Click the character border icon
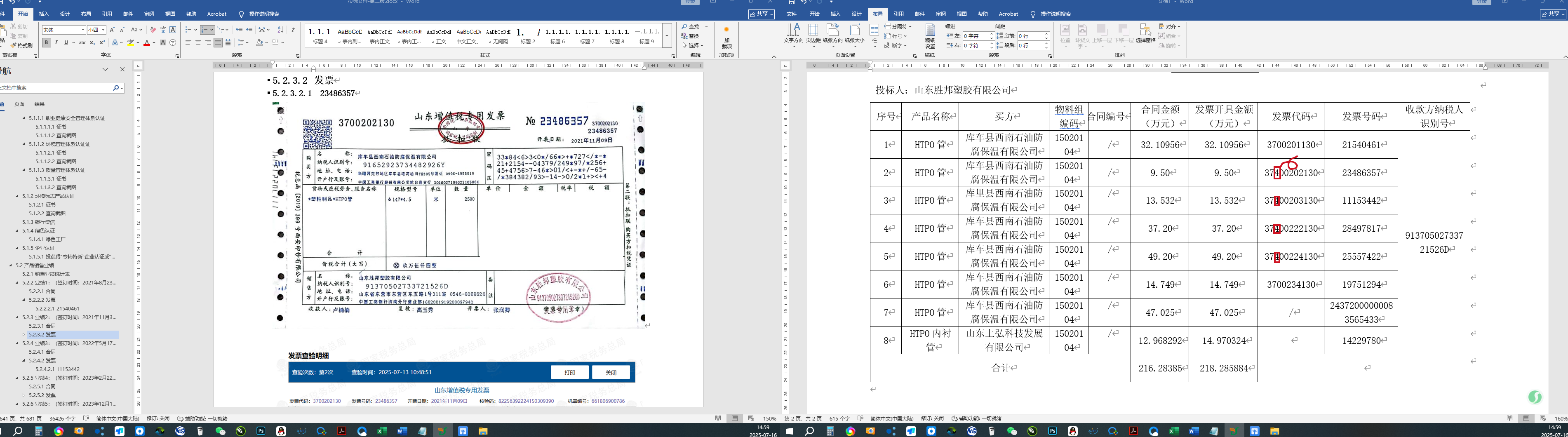Image resolution: width=1568 pixels, height=437 pixels. click(173, 30)
